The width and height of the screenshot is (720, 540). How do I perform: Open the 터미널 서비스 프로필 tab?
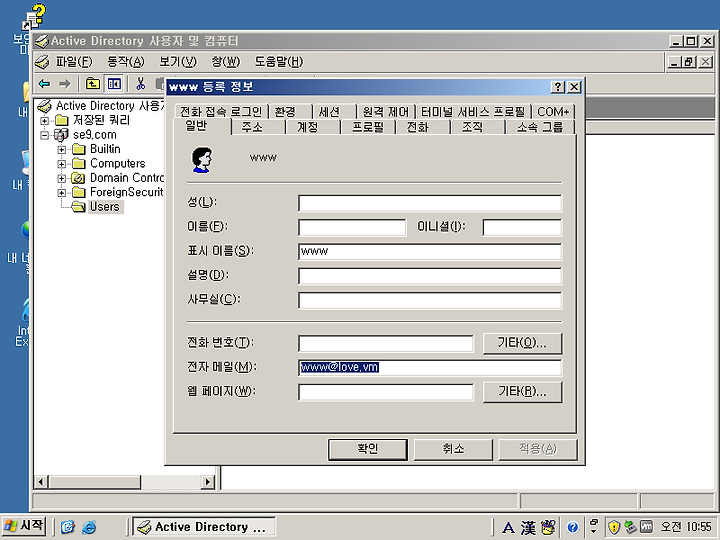(x=473, y=112)
